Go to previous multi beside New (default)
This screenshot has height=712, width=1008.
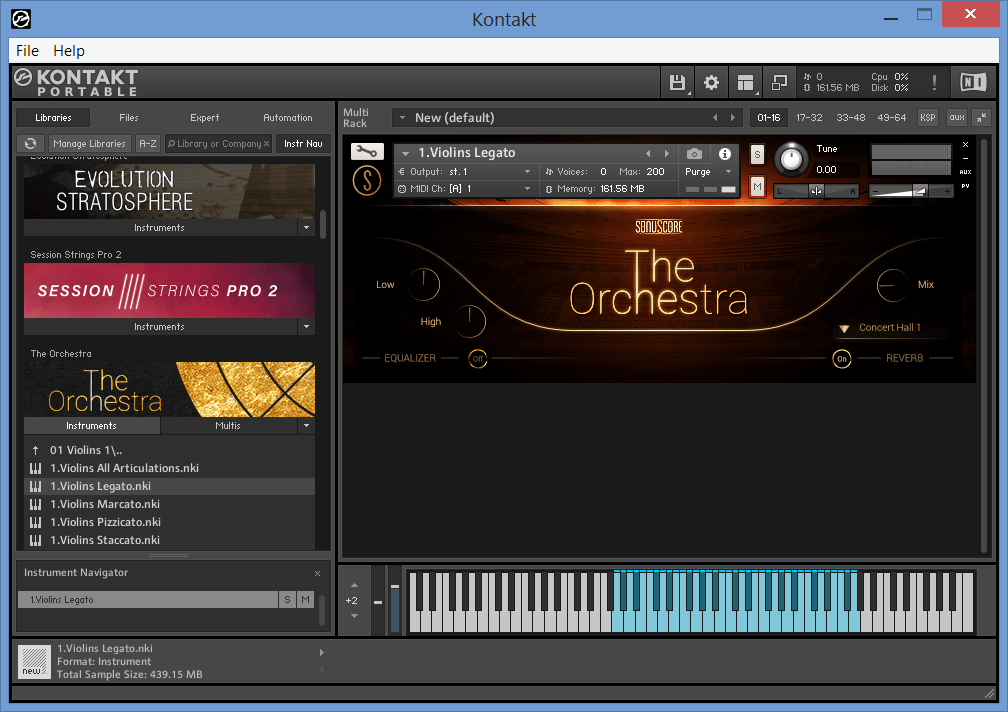(x=715, y=118)
